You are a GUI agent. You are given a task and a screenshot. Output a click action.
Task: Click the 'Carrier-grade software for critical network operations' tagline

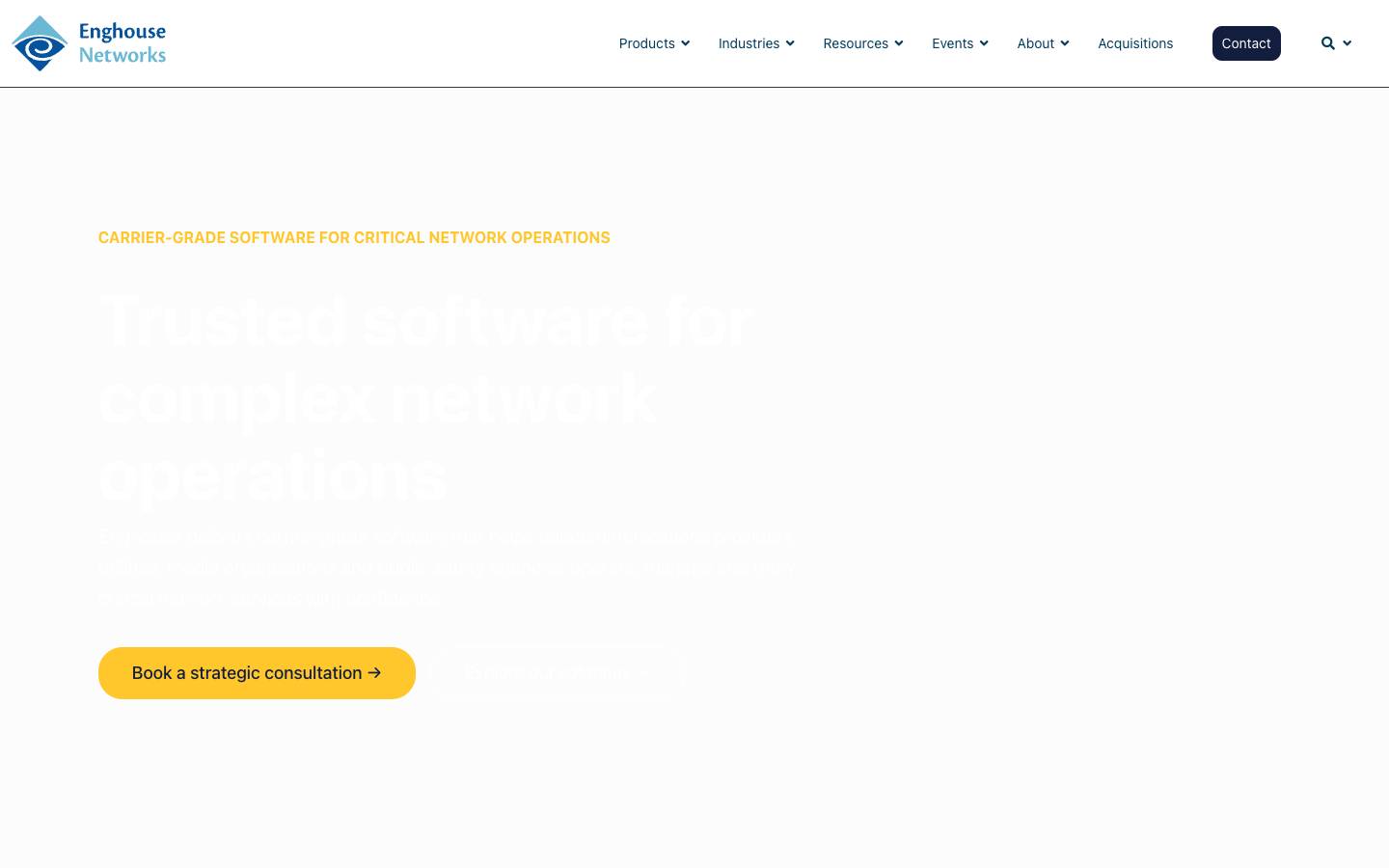(354, 237)
